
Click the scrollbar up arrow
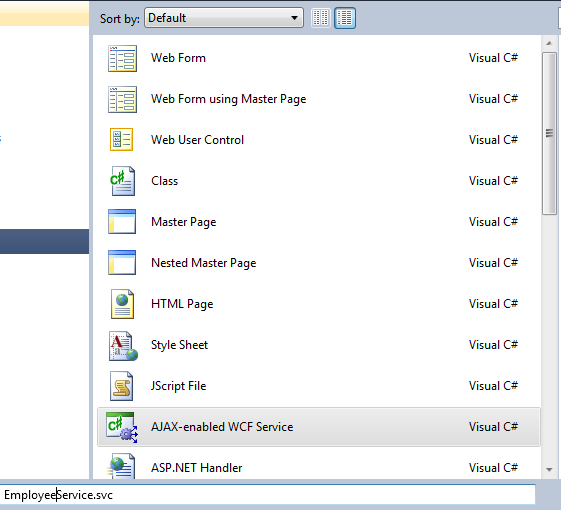coord(549,43)
